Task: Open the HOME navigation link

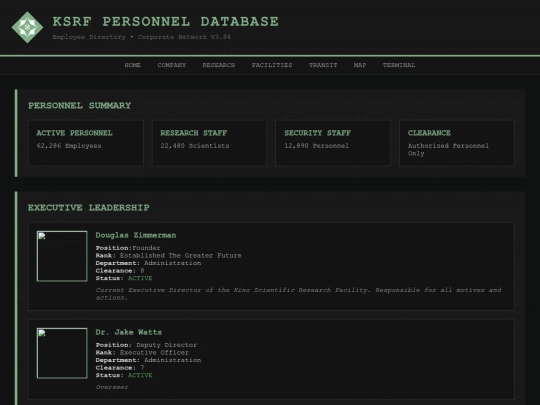Action: pos(133,65)
